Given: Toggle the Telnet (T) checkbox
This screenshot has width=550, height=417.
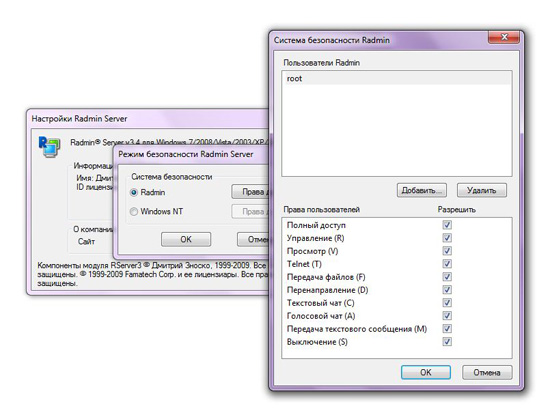Looking at the screenshot, I should (447, 264).
